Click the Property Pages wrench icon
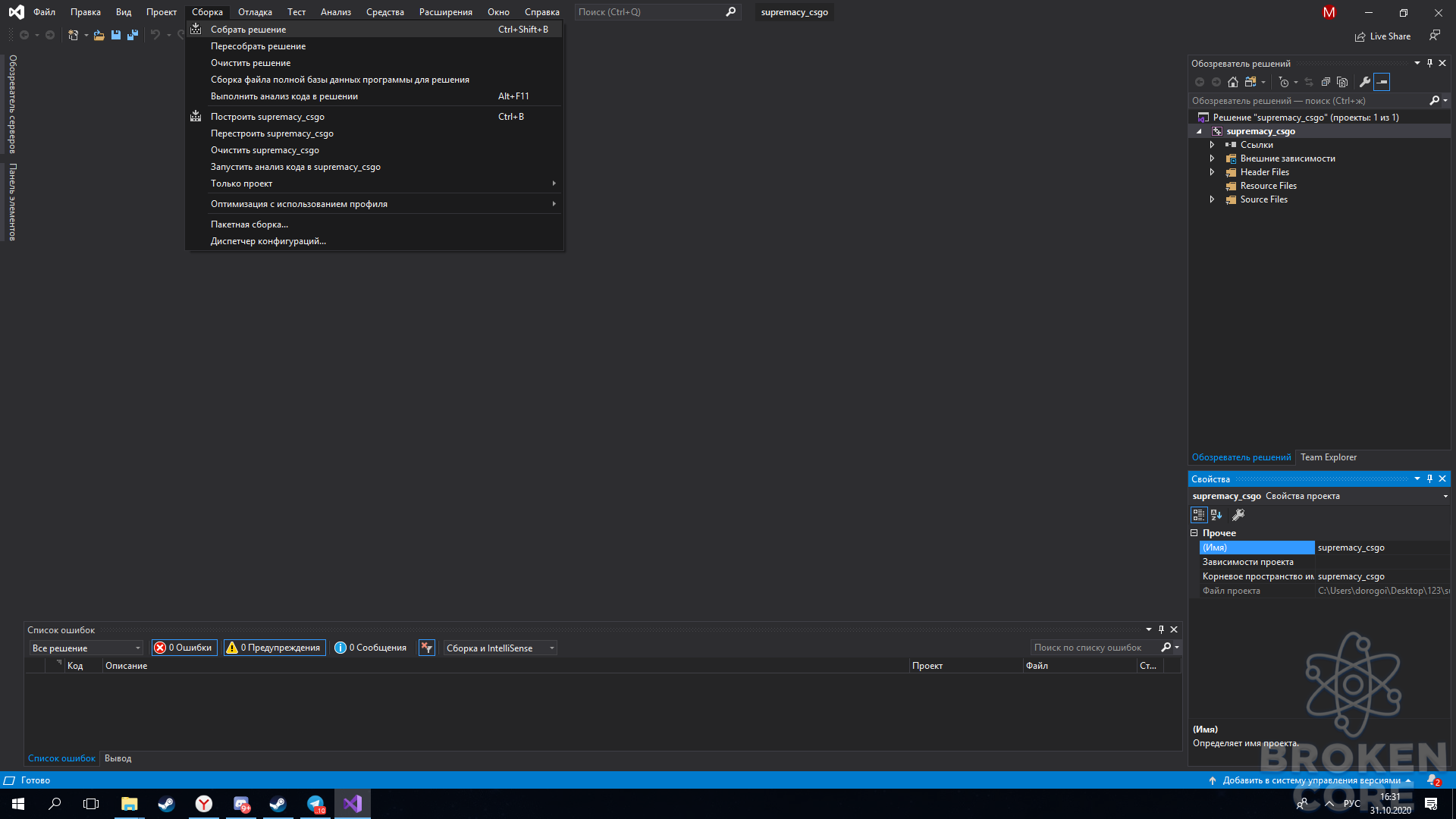The width and height of the screenshot is (1456, 819). tap(1238, 515)
